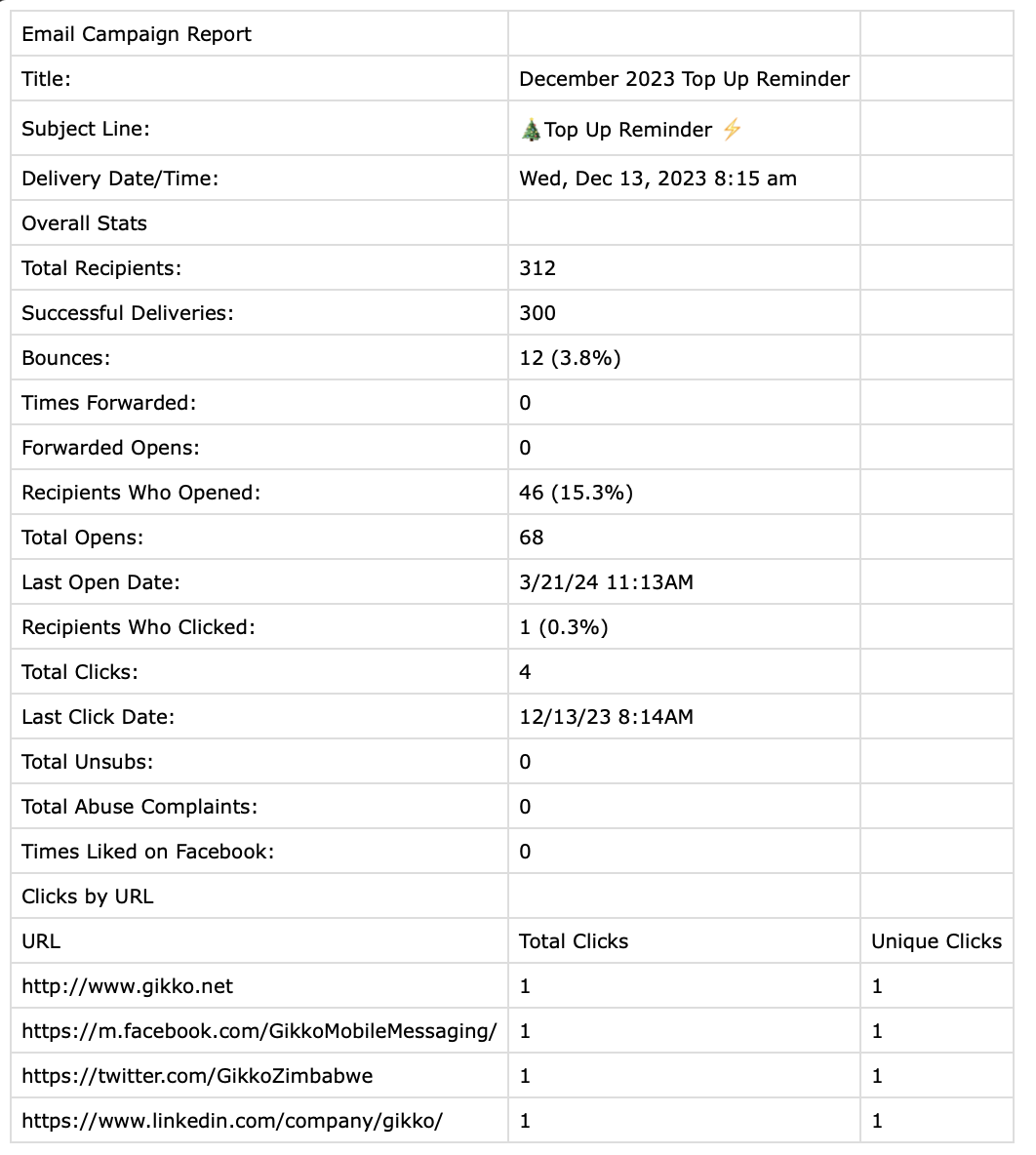Click the Total Recipients value 312

tap(538, 268)
